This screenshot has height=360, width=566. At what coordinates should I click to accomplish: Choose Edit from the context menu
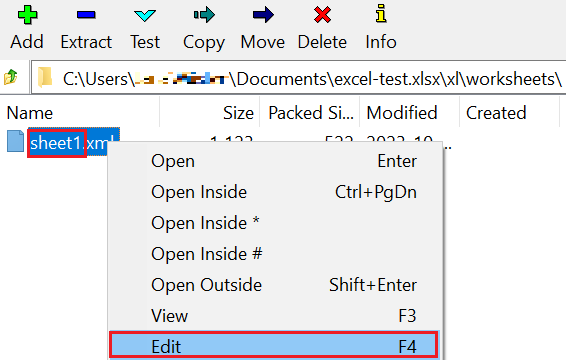[274, 346]
